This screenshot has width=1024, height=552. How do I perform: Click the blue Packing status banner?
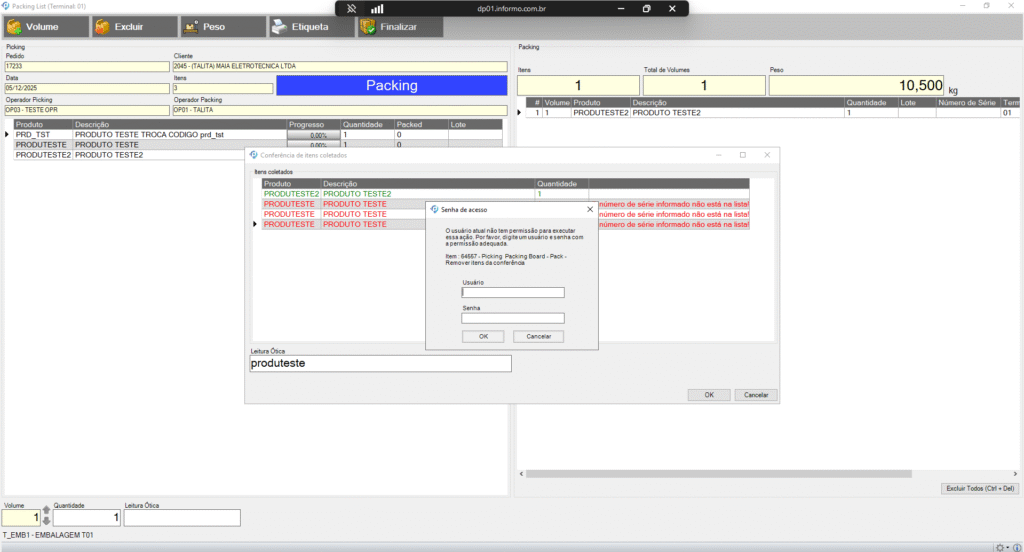coord(391,86)
